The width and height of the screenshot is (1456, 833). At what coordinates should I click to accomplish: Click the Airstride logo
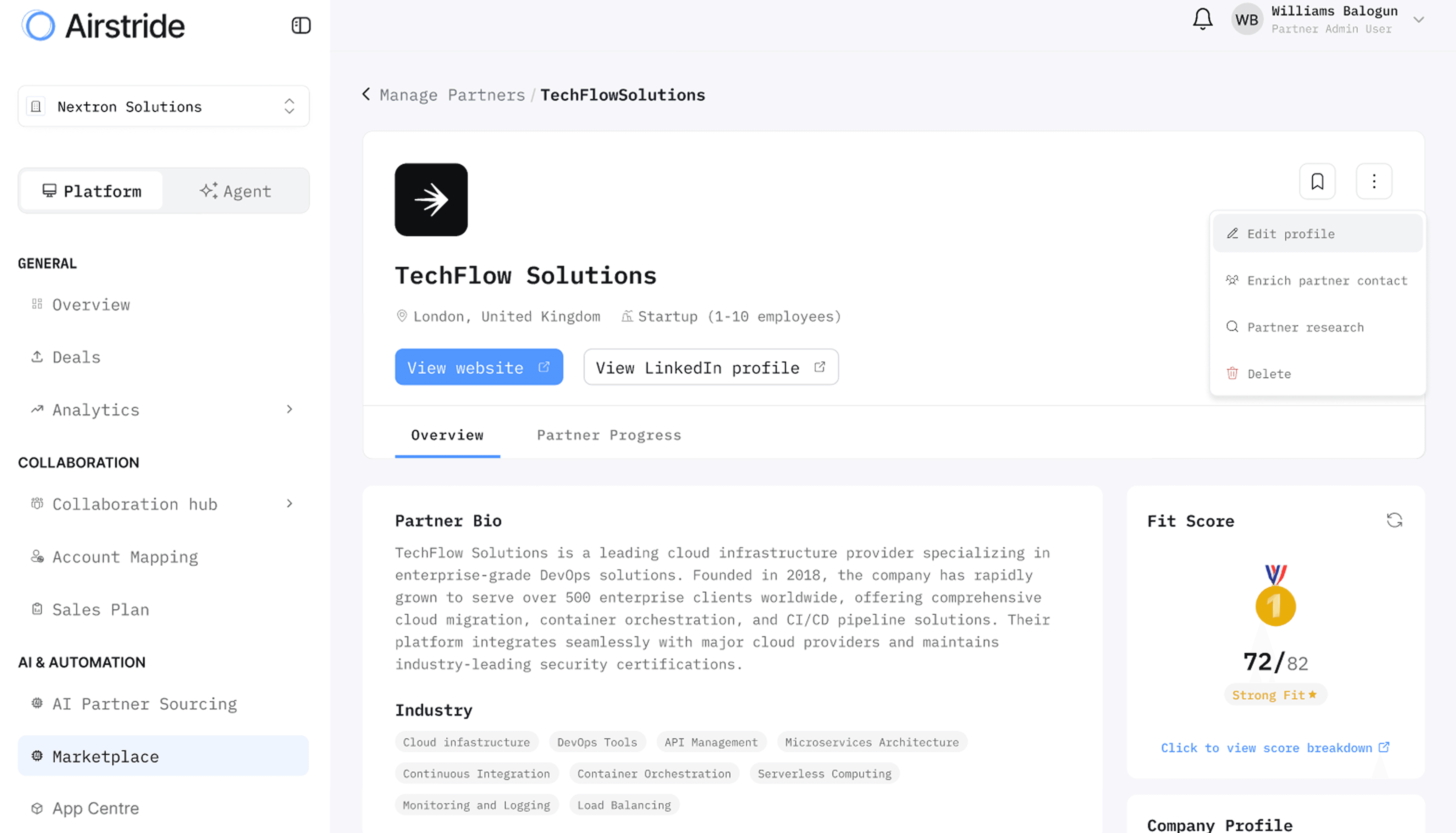tap(103, 25)
